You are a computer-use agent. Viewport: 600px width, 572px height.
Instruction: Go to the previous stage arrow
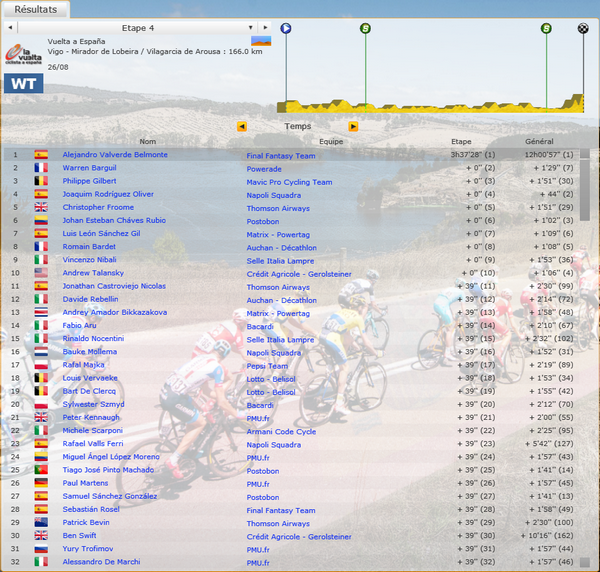click(10, 28)
